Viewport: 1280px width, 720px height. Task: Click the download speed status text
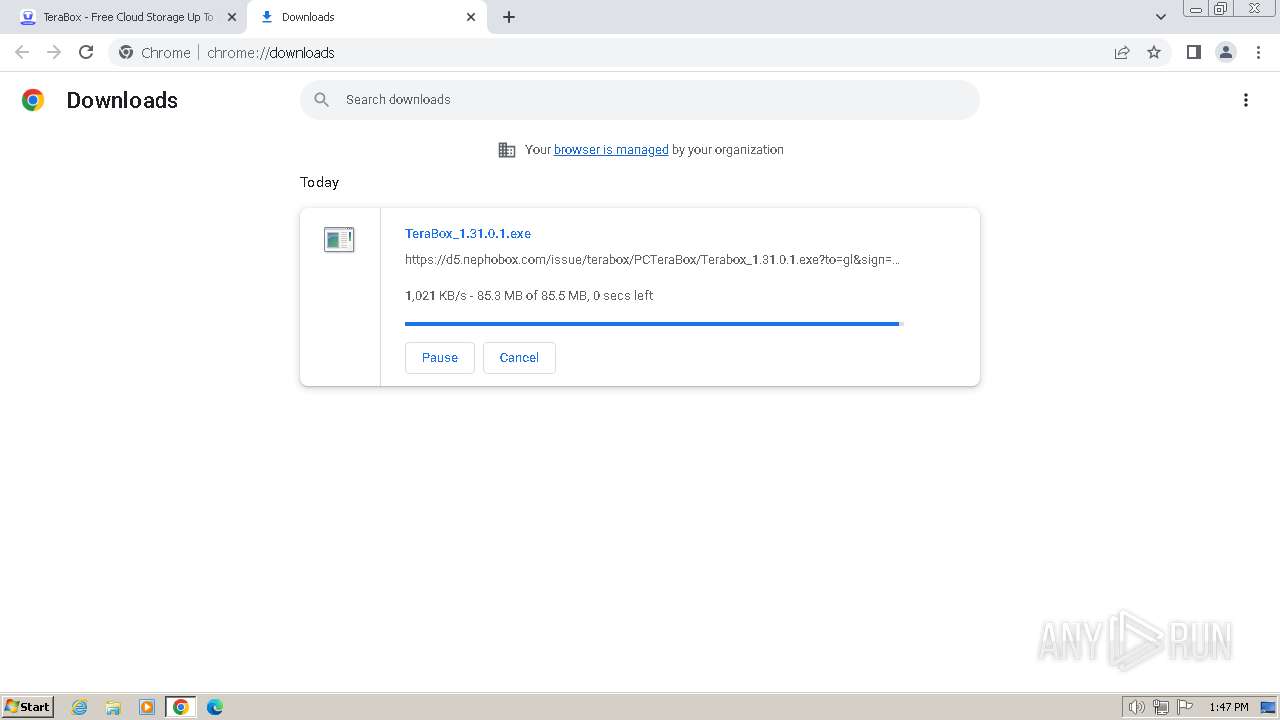[529, 296]
